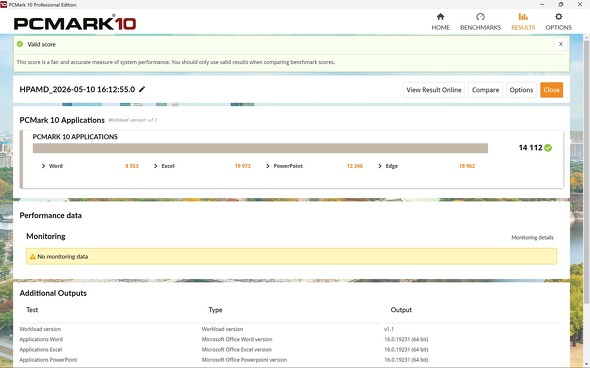
Task: Click the green check beside score 14 112
Action: tap(548, 148)
